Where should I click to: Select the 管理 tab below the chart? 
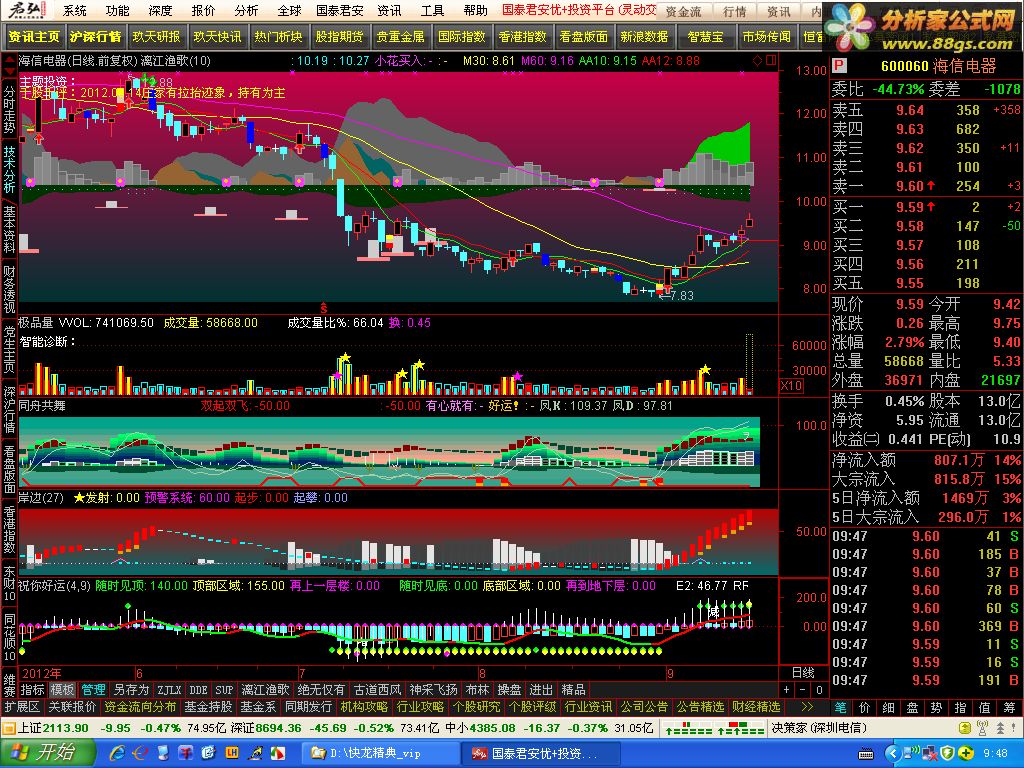[93, 690]
